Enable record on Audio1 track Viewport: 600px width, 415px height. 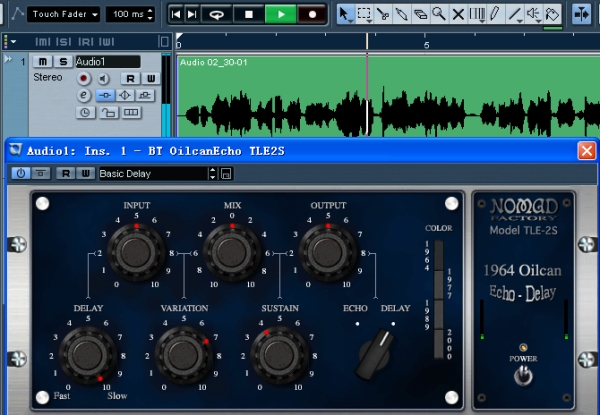click(x=83, y=78)
